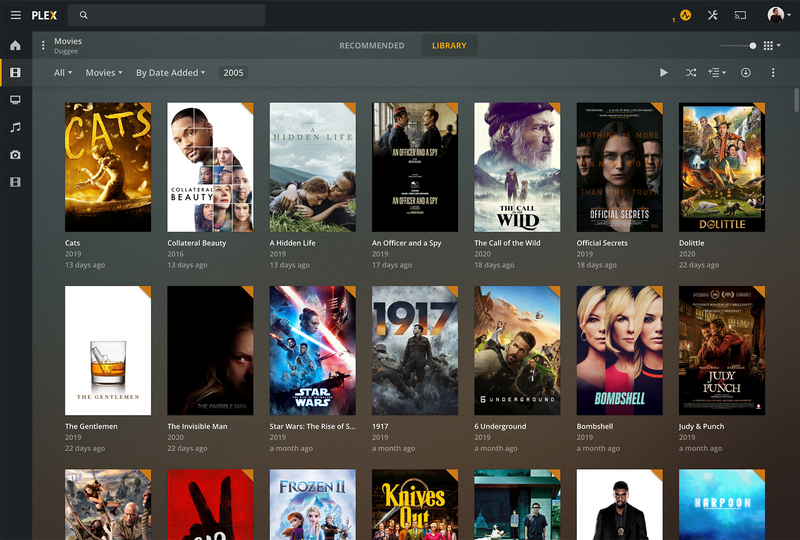Open Settings via the wrench icon
The height and width of the screenshot is (540, 800).
[x=713, y=15]
